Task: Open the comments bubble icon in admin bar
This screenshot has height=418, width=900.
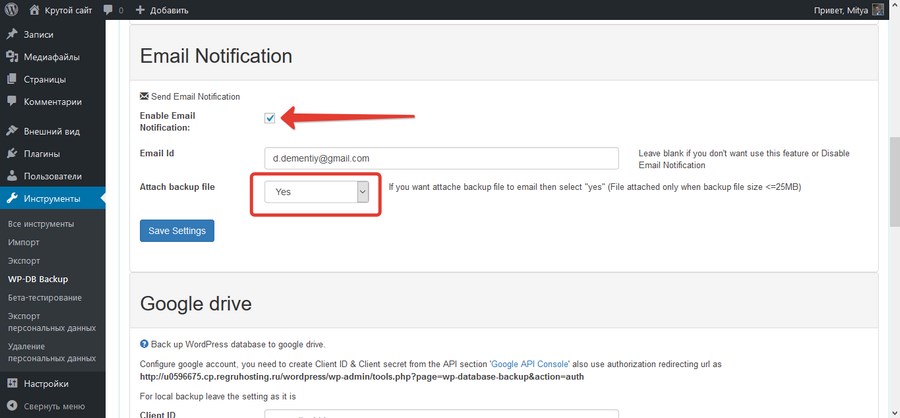Action: [108, 10]
